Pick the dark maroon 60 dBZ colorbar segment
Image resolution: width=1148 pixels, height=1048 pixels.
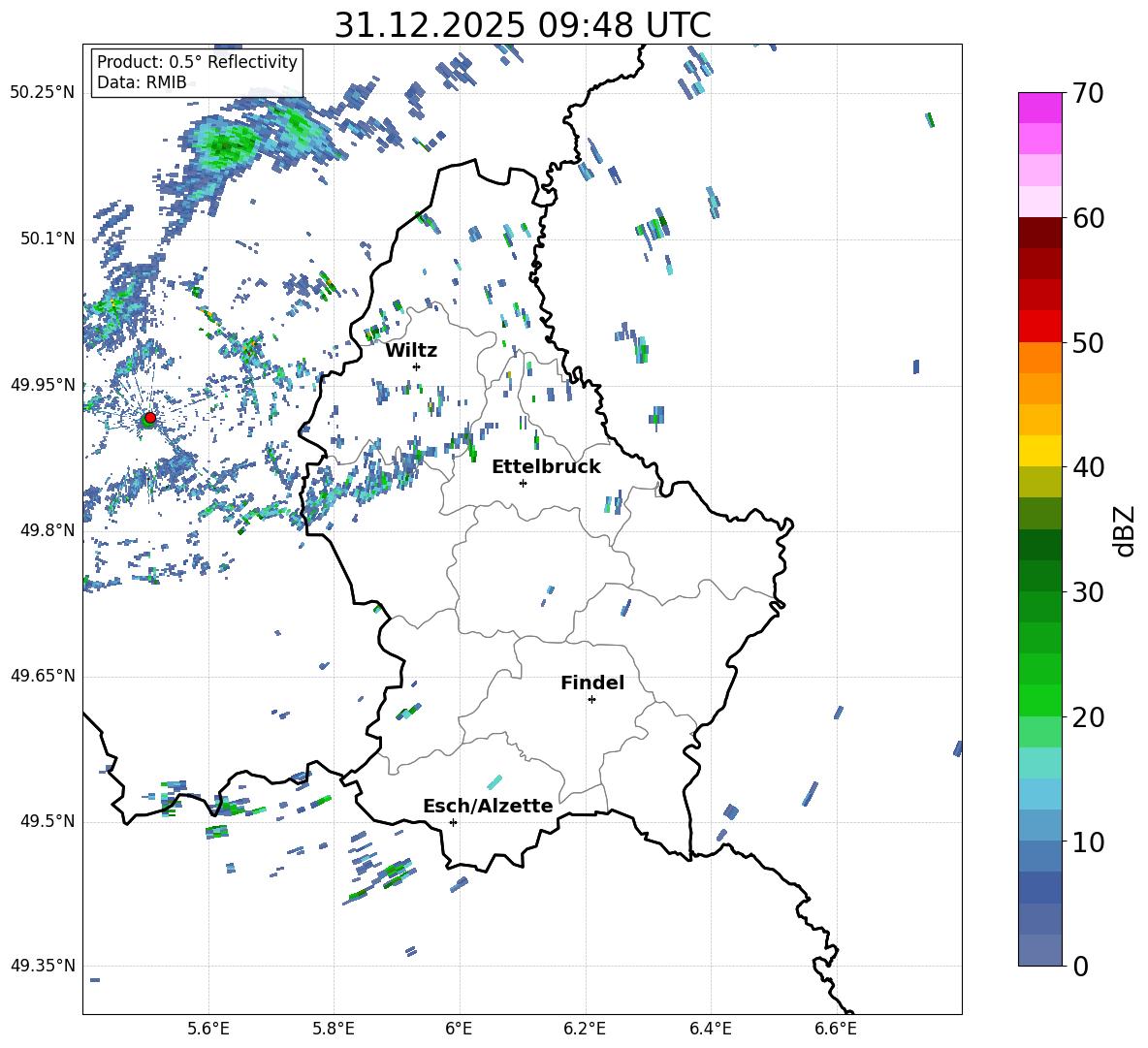coord(1040,233)
